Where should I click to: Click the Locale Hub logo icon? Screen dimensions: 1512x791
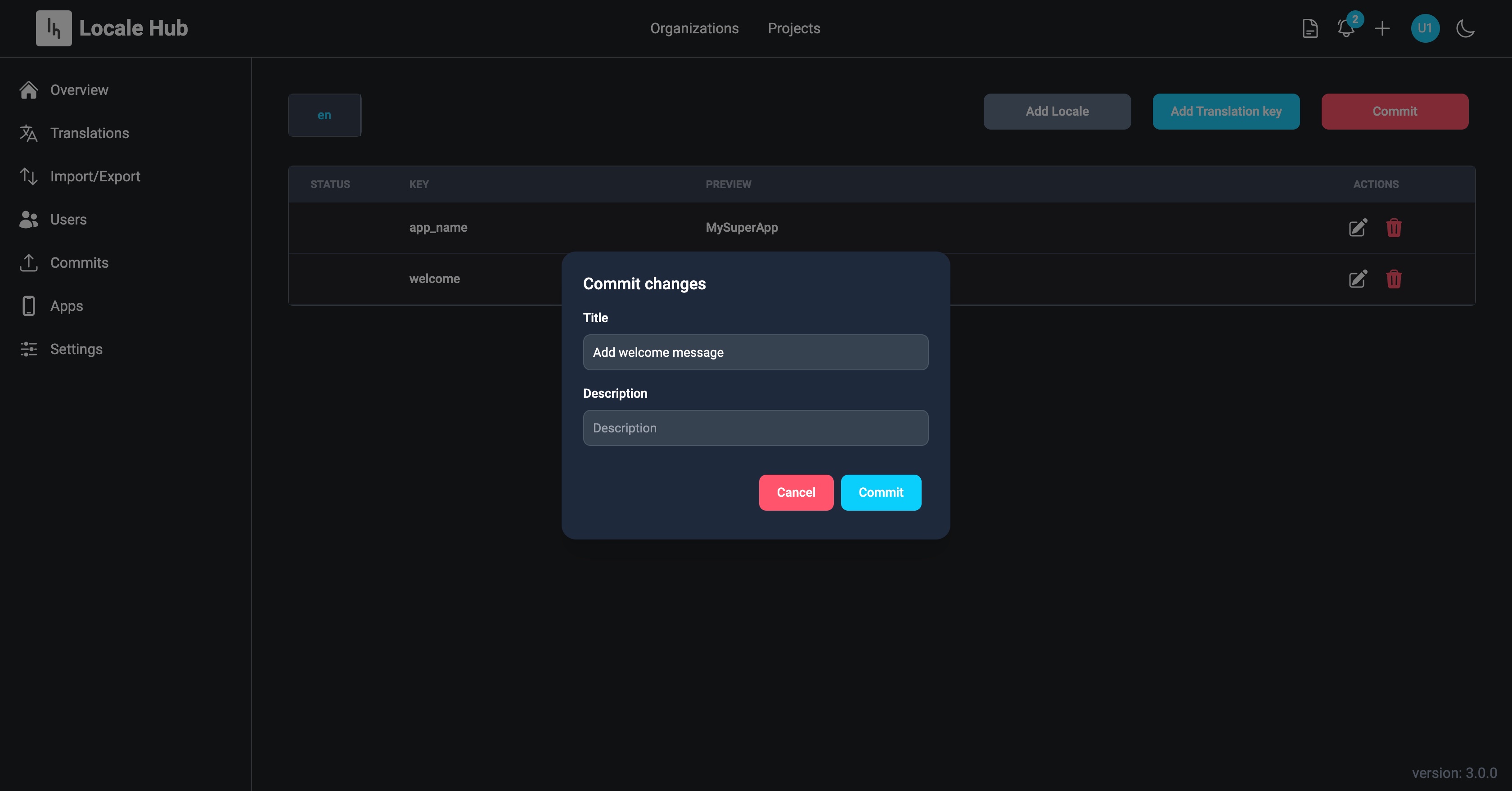pyautogui.click(x=54, y=28)
